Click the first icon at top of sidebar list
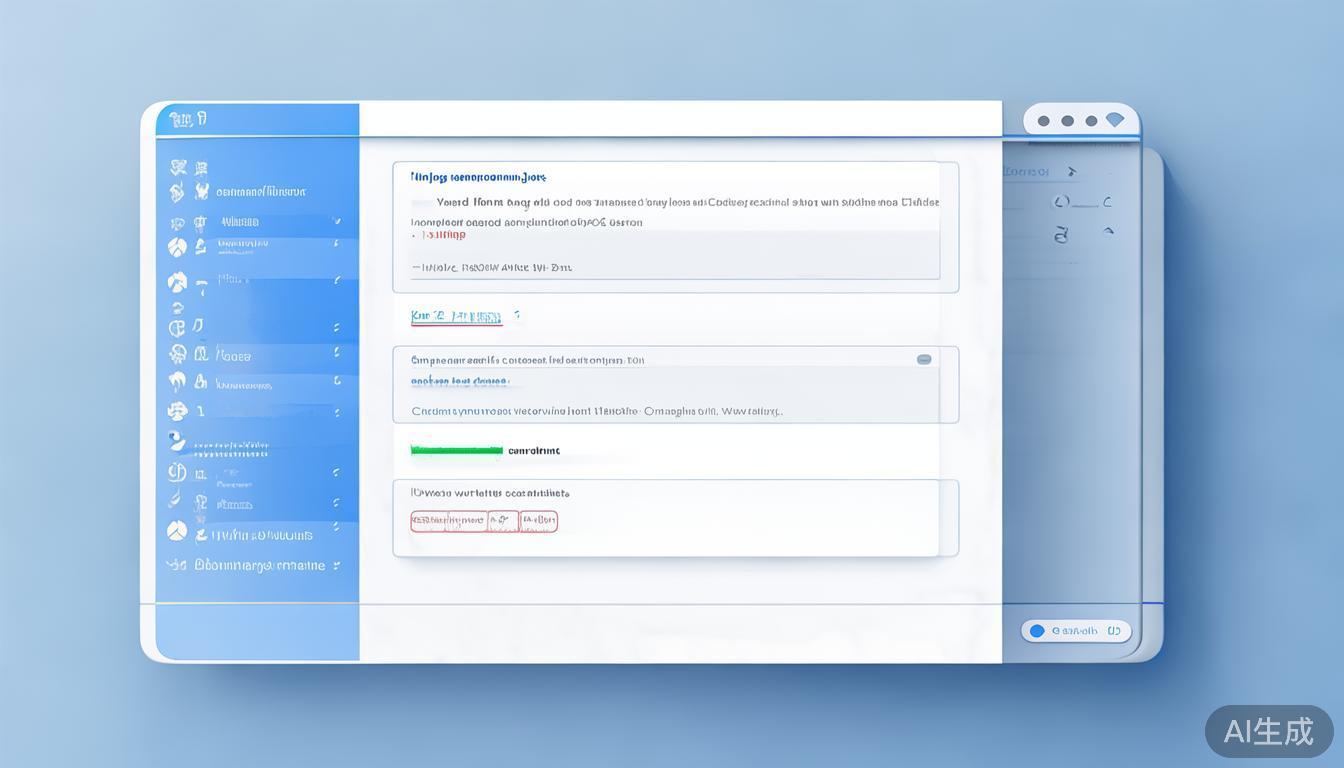This screenshot has height=768, width=1344. tap(179, 167)
